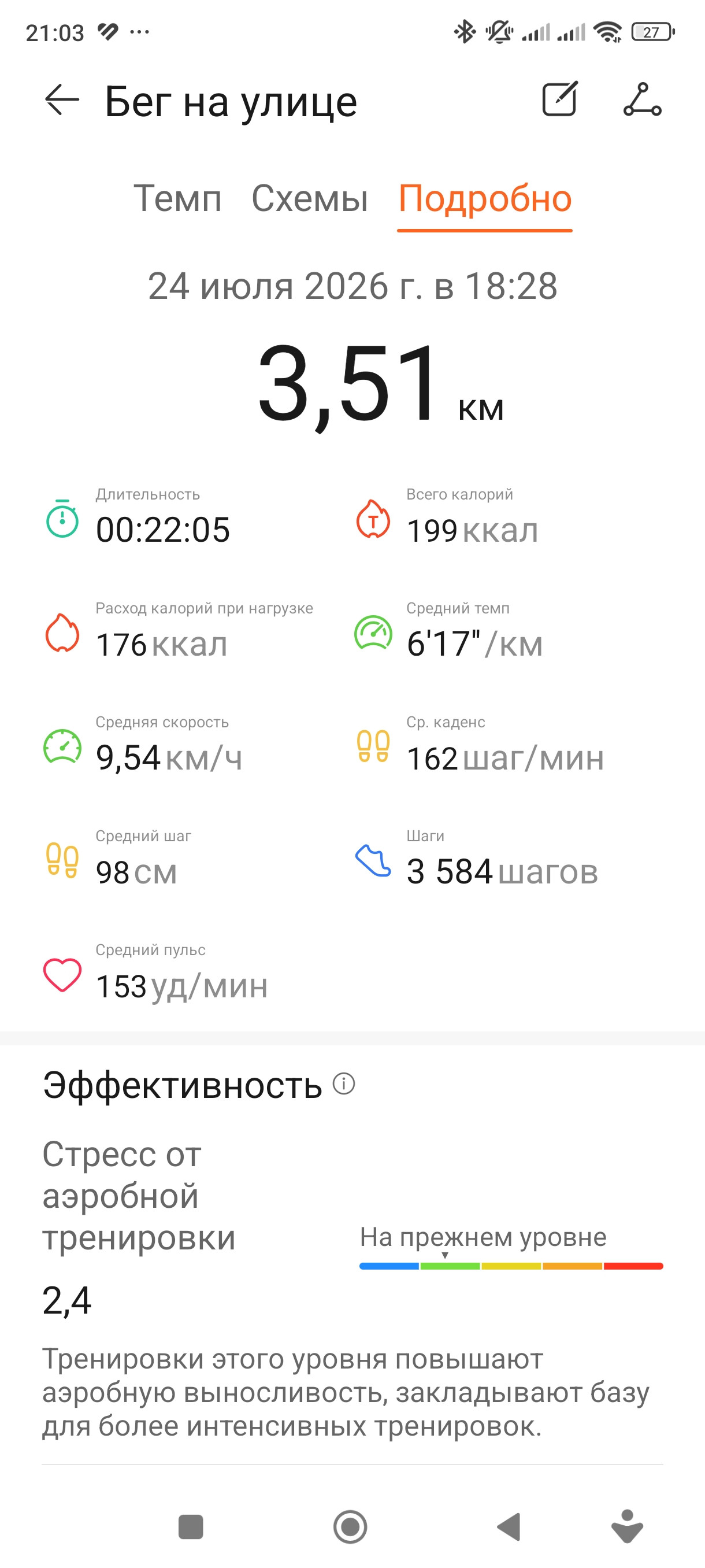Tap the recent apps square button
The image size is (705, 1568).
190,1526
